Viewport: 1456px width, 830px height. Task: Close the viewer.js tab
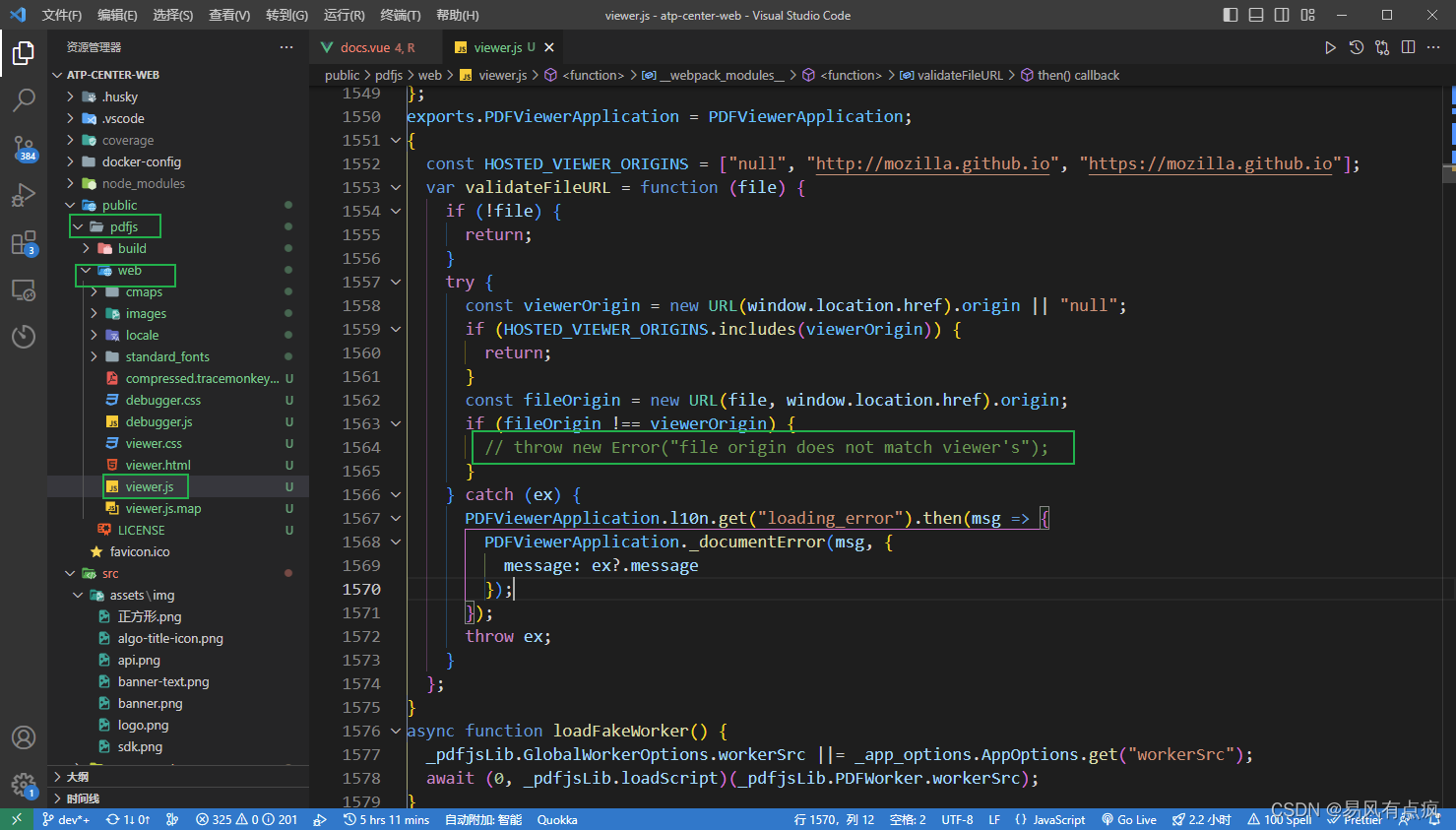click(549, 47)
